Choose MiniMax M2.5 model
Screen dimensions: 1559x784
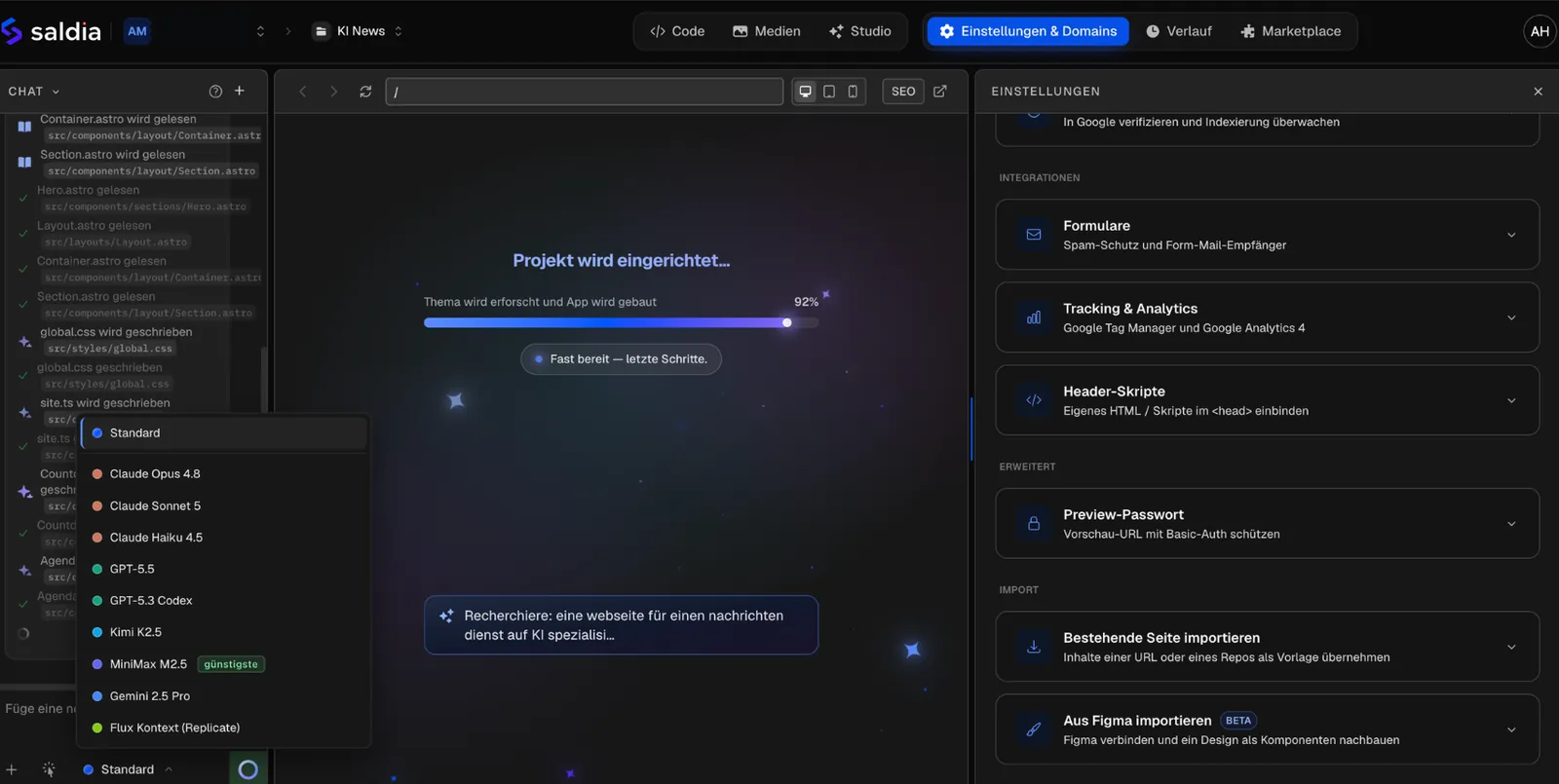point(224,664)
